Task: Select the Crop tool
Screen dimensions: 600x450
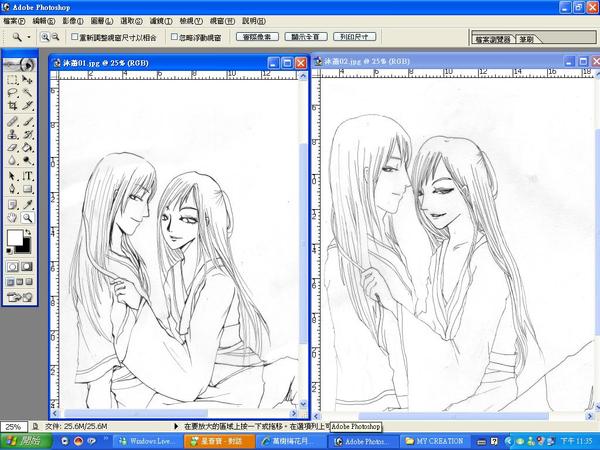Action: coord(12,105)
